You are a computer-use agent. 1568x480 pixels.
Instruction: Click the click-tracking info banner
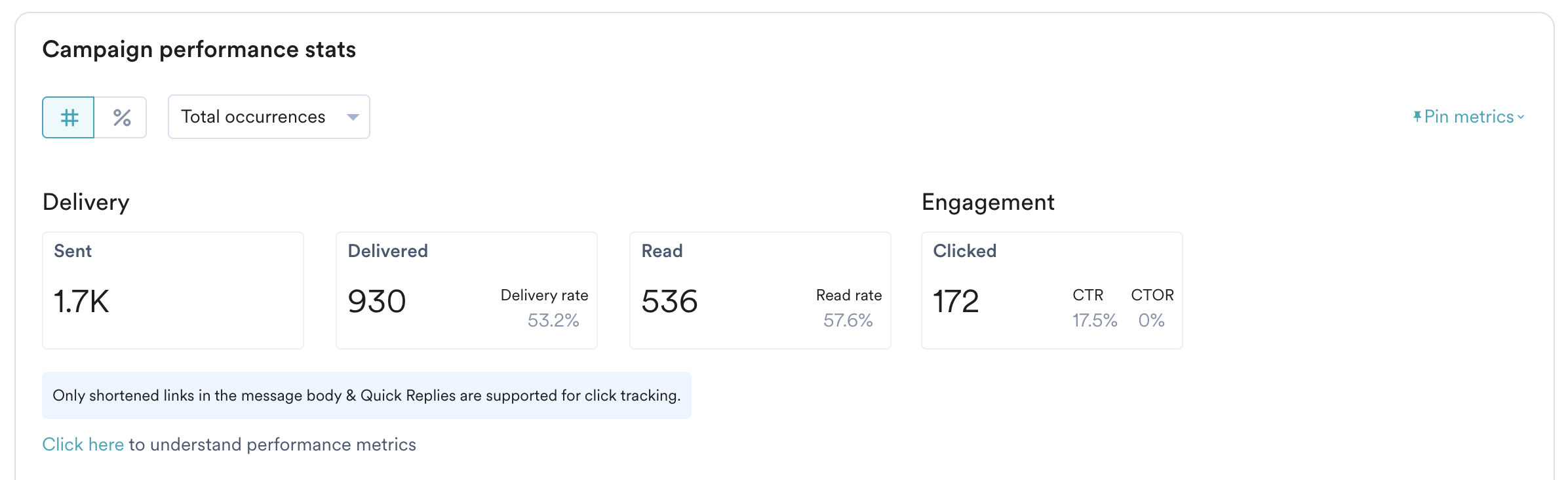click(366, 395)
